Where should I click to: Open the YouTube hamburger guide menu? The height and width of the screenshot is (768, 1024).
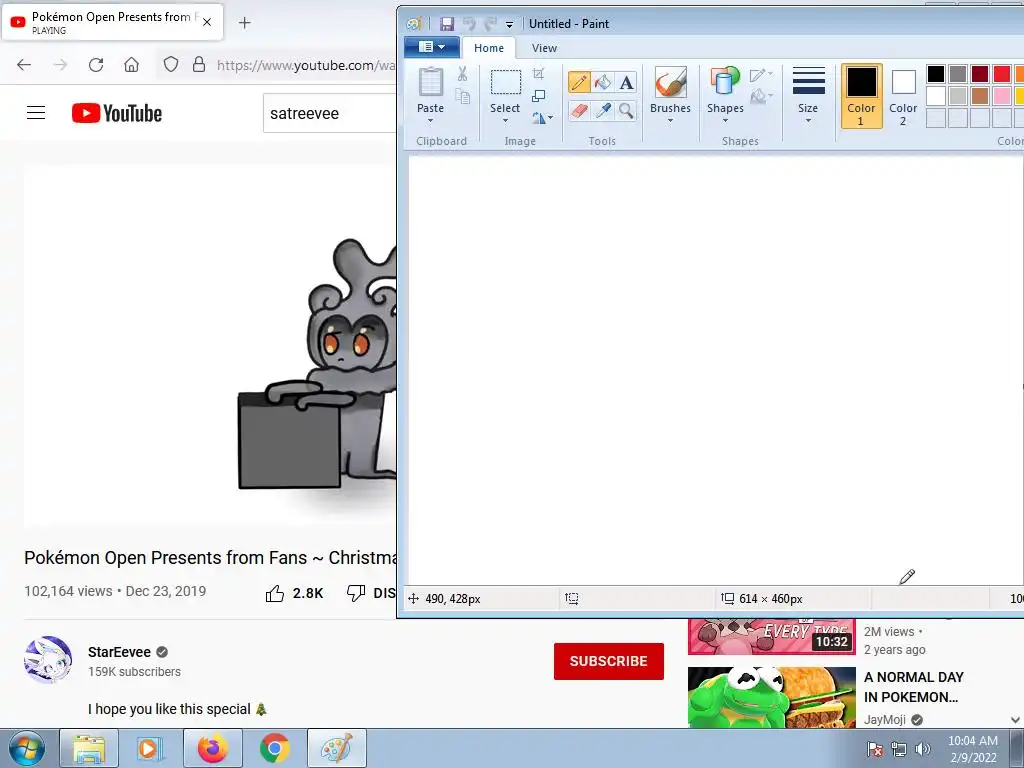tap(36, 113)
